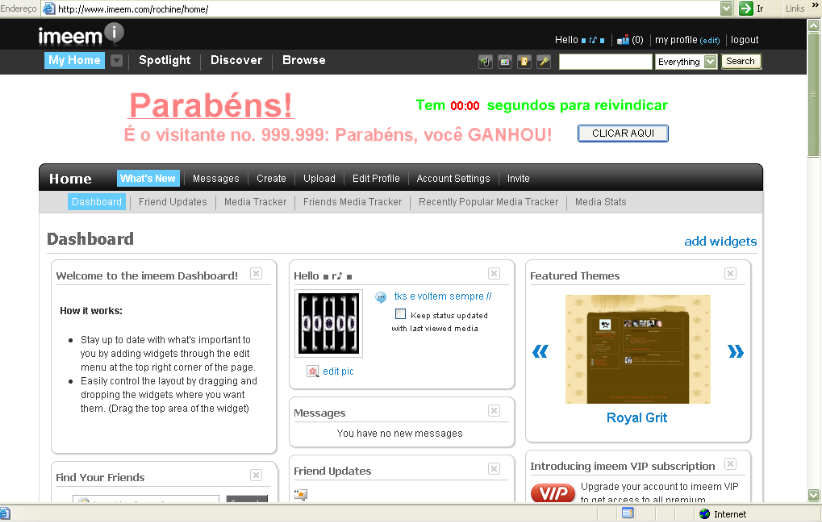Screen dimensions: 822x522
Task: Click the speech bubble status icon
Action: click(381, 298)
